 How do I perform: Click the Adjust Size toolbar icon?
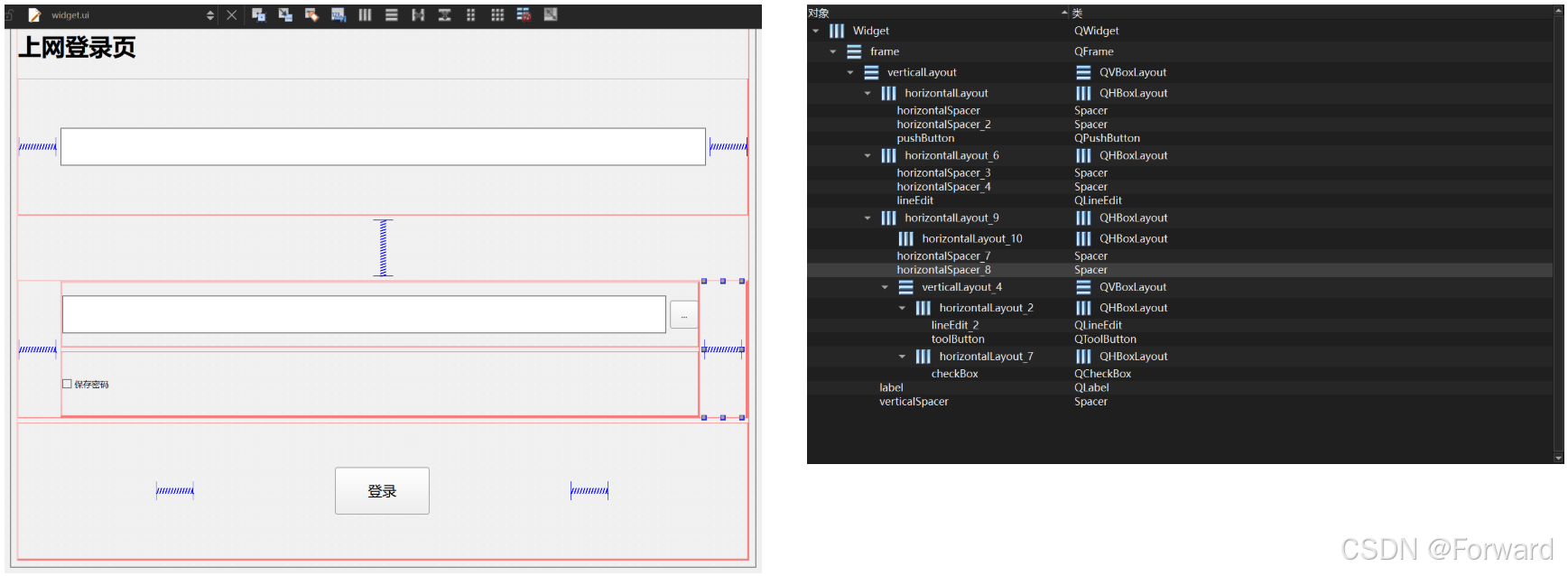551,14
